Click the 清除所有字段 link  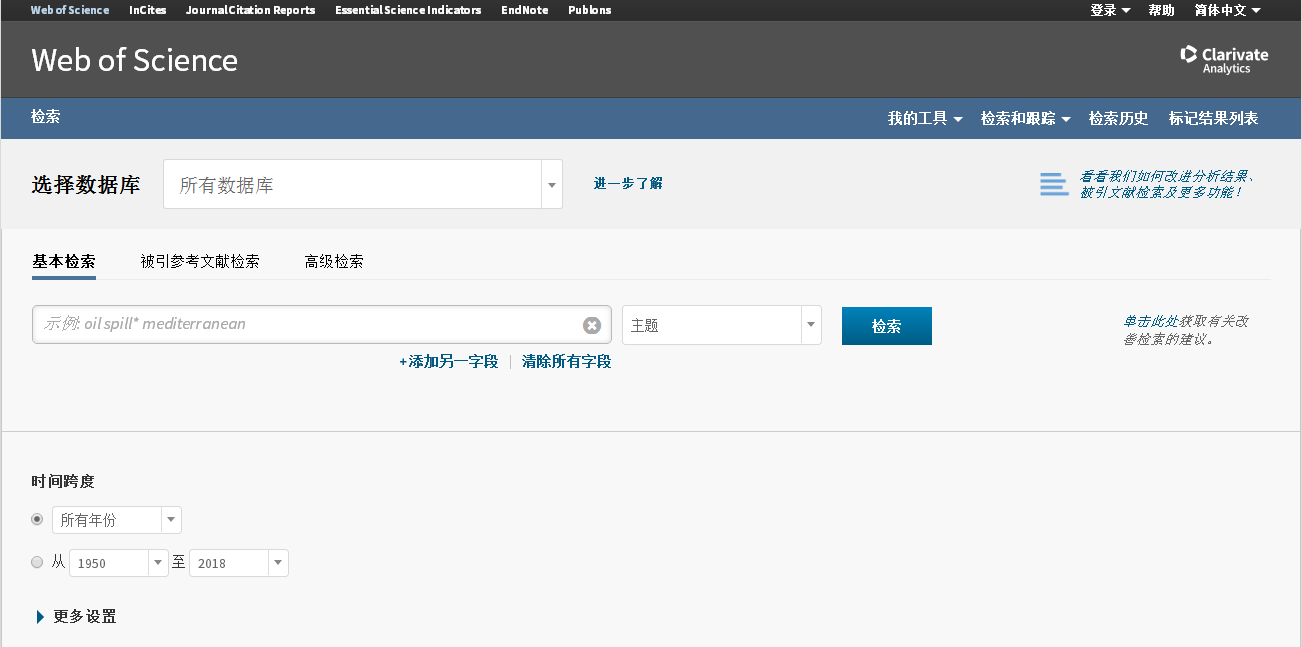click(x=566, y=362)
